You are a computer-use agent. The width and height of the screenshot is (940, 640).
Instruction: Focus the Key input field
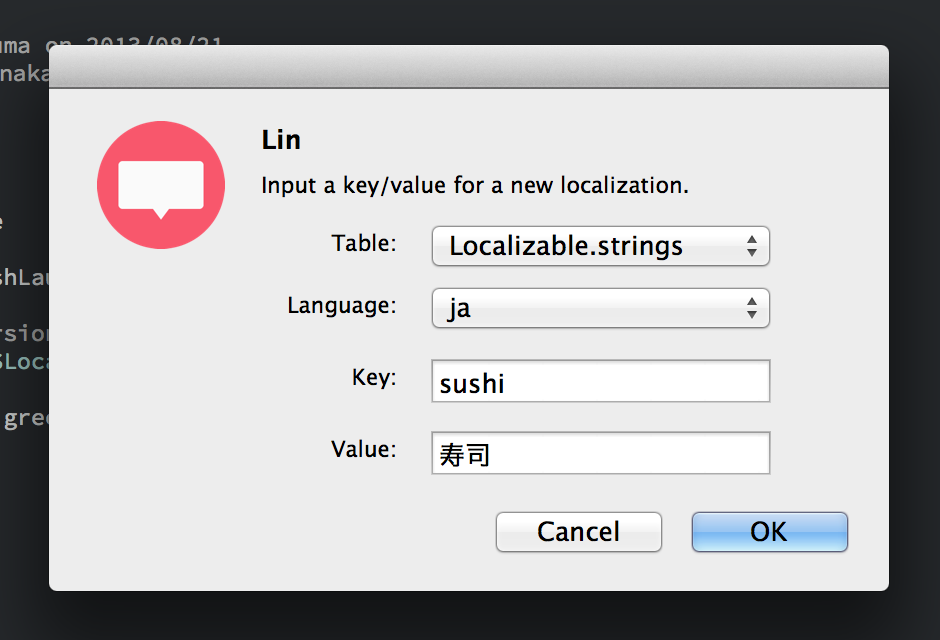(600, 381)
